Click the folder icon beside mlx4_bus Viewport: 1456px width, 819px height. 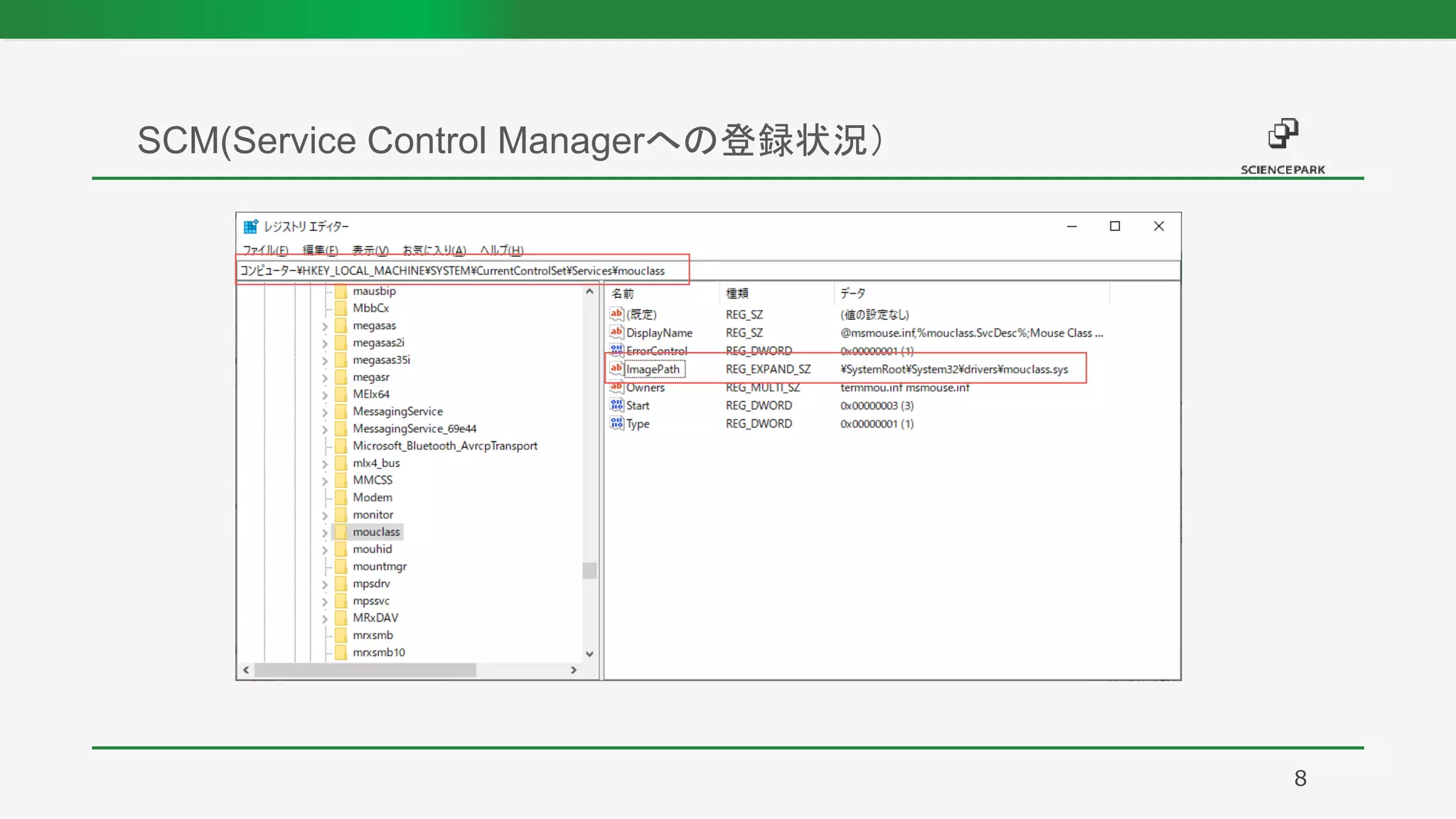(x=341, y=463)
